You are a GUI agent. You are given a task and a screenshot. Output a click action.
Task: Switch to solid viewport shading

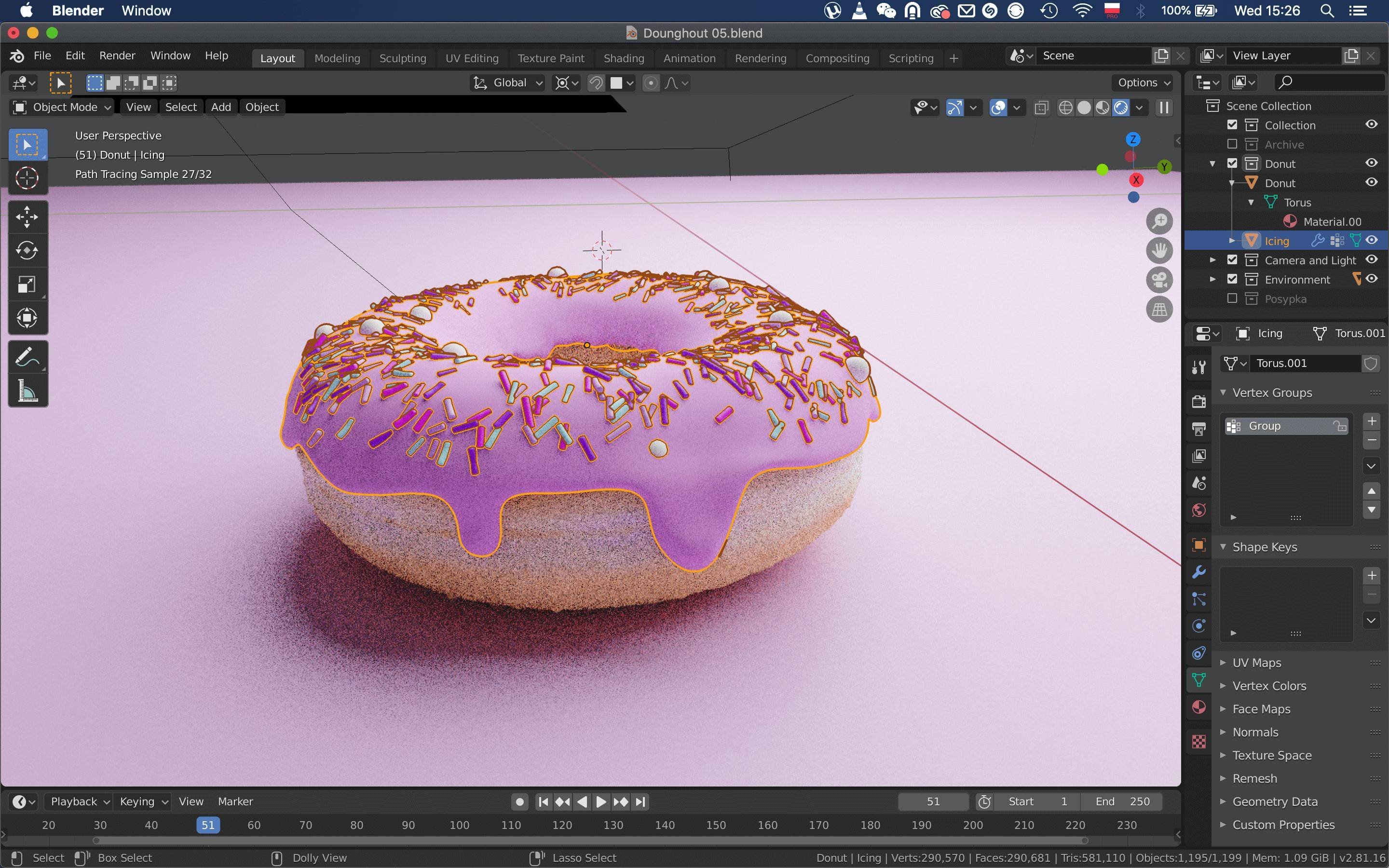[x=1084, y=108]
